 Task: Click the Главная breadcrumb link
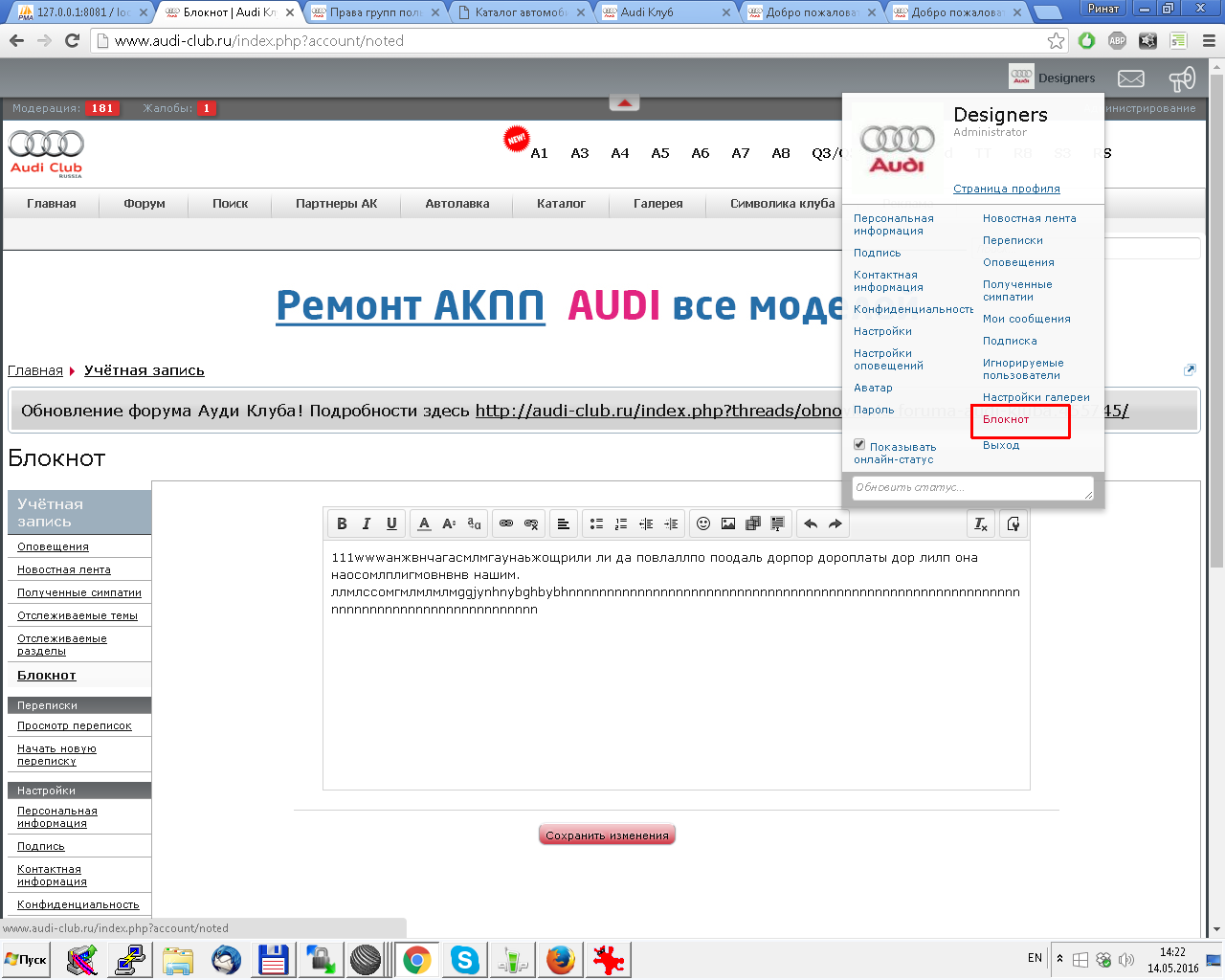coord(35,370)
